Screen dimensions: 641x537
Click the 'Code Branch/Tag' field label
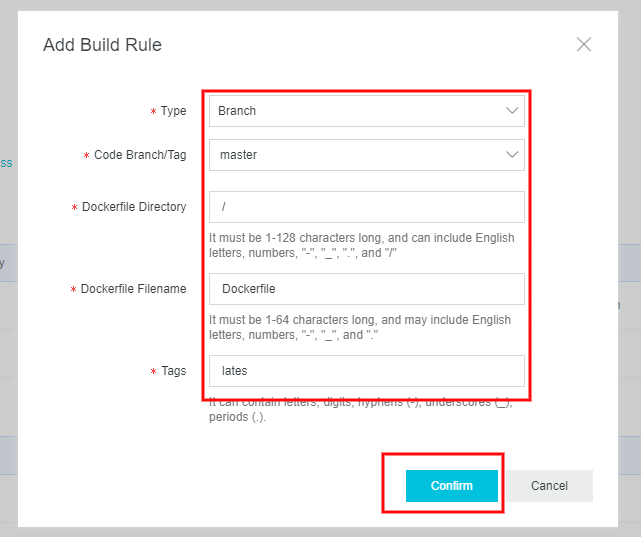(x=140, y=155)
